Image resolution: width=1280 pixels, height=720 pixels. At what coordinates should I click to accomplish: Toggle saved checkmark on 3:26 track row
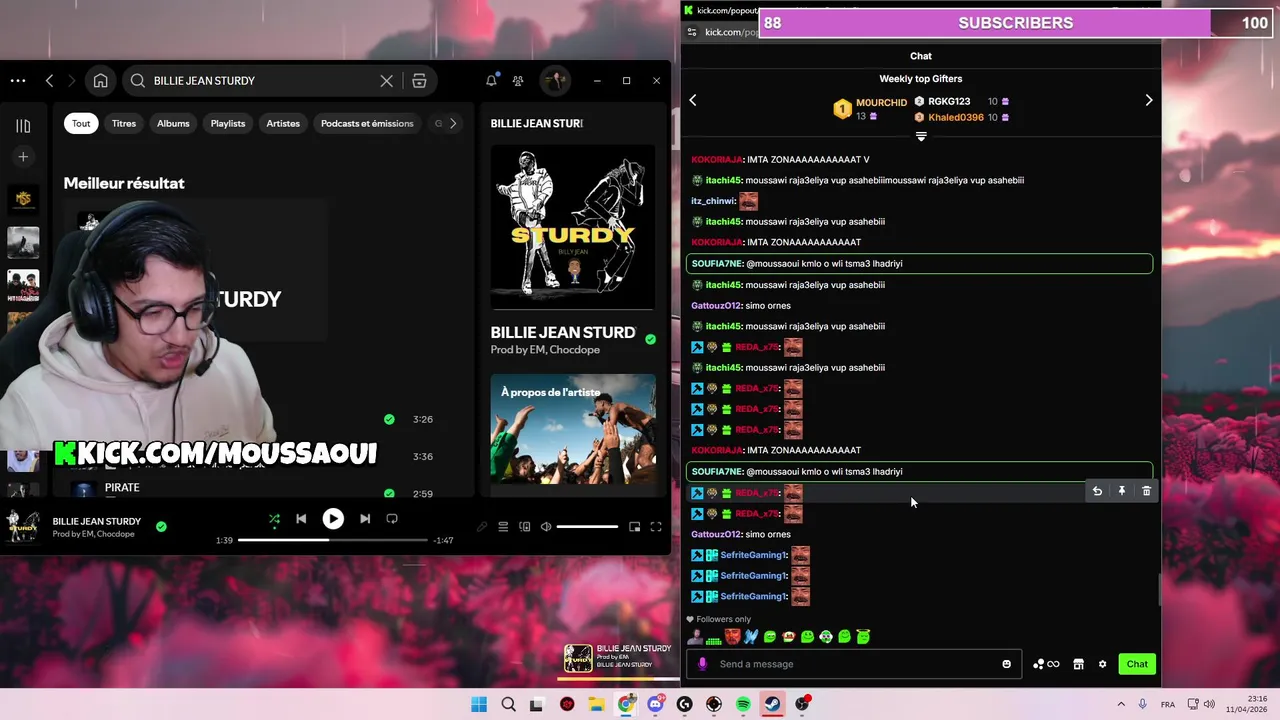(389, 419)
